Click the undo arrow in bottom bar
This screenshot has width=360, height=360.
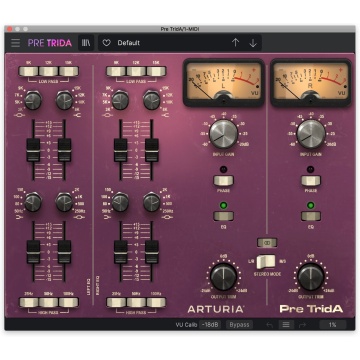click(270, 325)
